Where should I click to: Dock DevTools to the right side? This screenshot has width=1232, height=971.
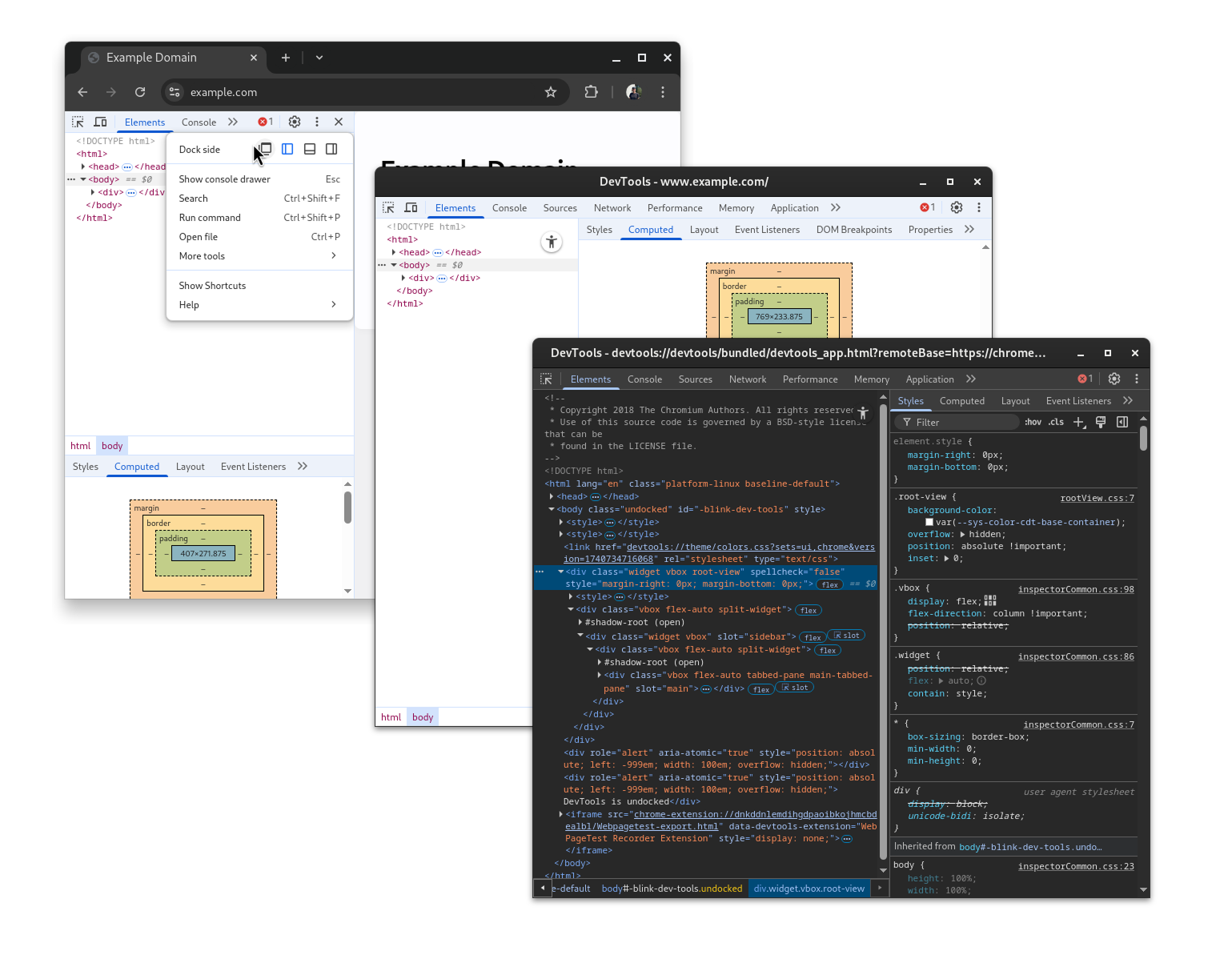[331, 149]
